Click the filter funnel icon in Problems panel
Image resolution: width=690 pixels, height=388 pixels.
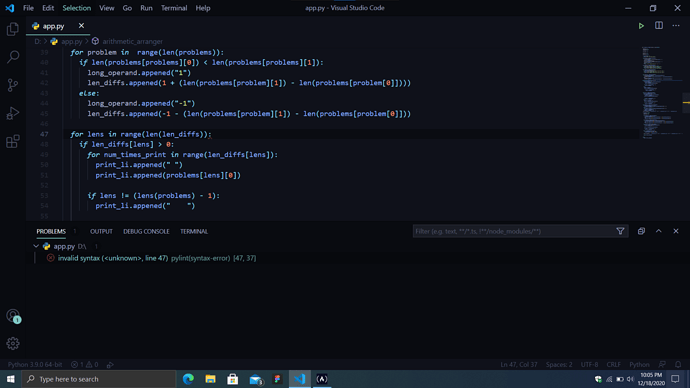[x=620, y=231]
